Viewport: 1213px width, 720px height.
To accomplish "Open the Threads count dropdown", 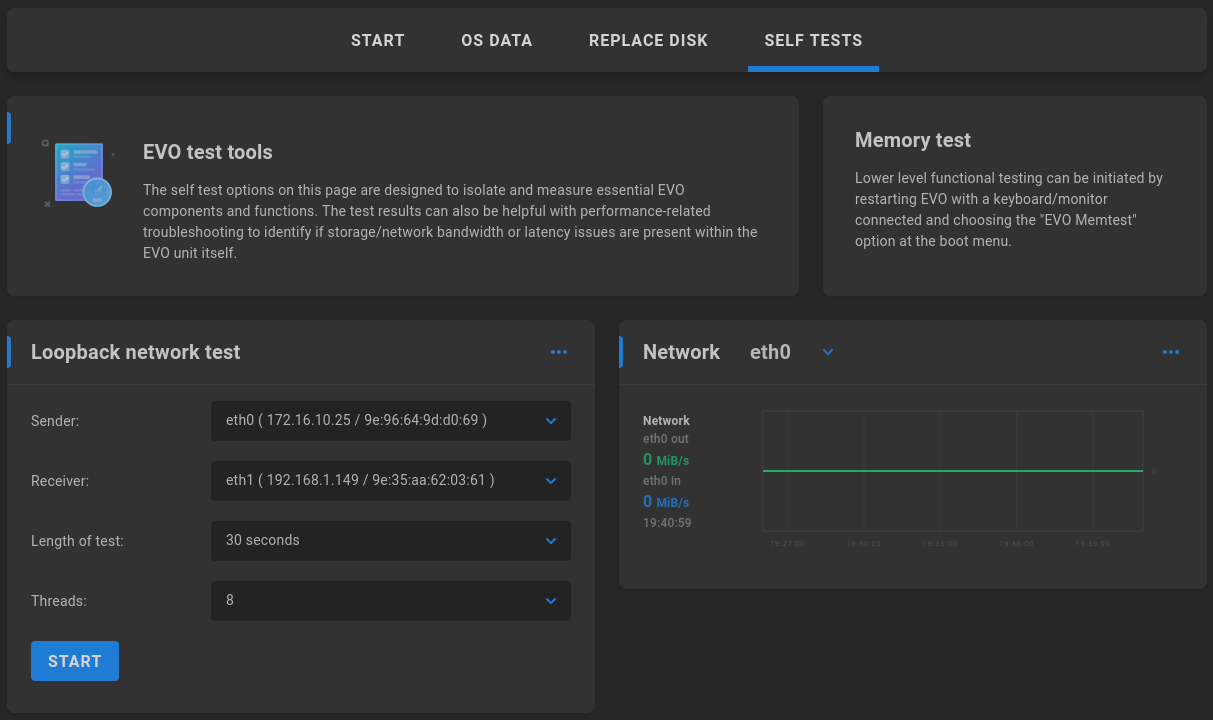I will (x=391, y=601).
